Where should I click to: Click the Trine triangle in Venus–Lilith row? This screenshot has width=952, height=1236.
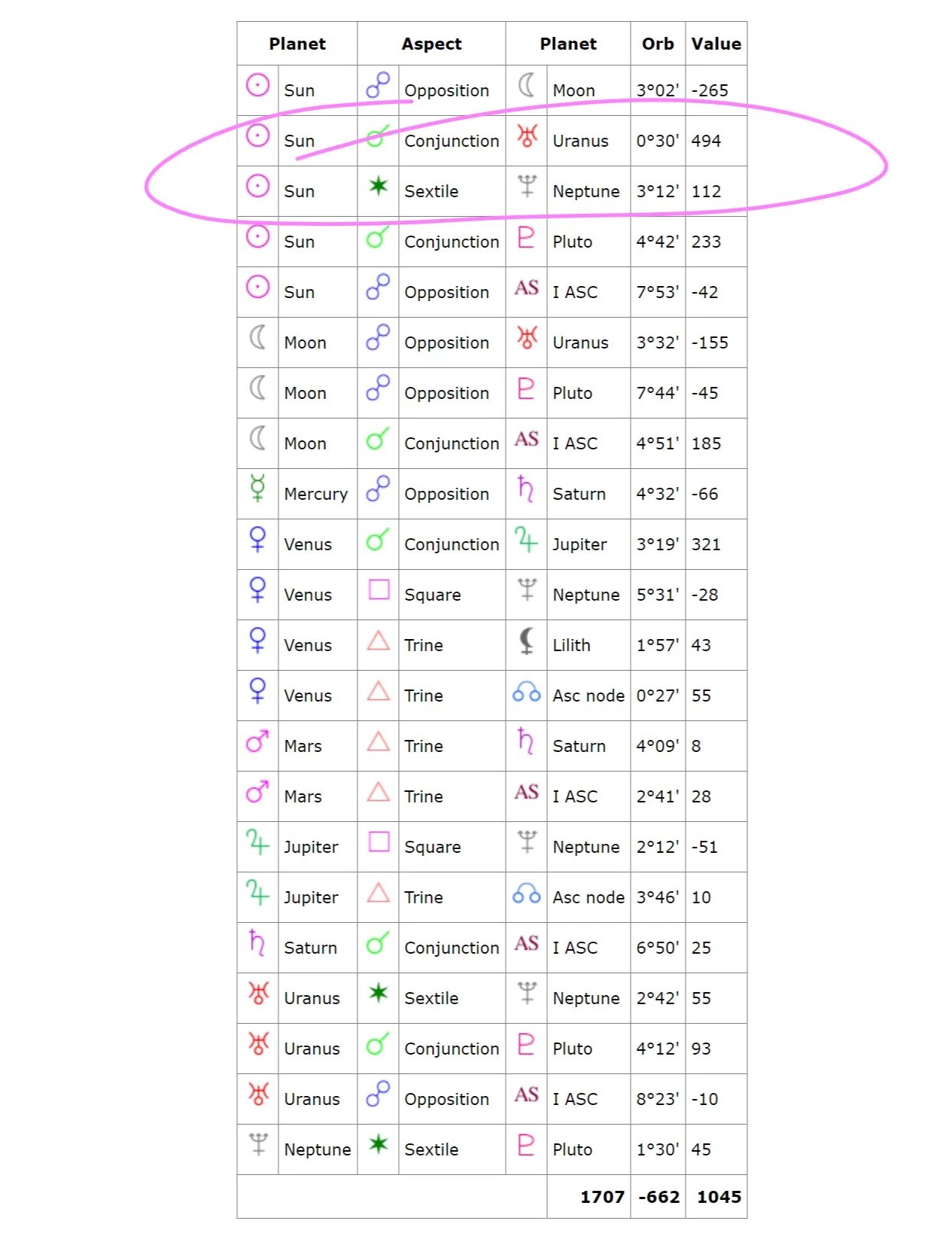tap(378, 641)
